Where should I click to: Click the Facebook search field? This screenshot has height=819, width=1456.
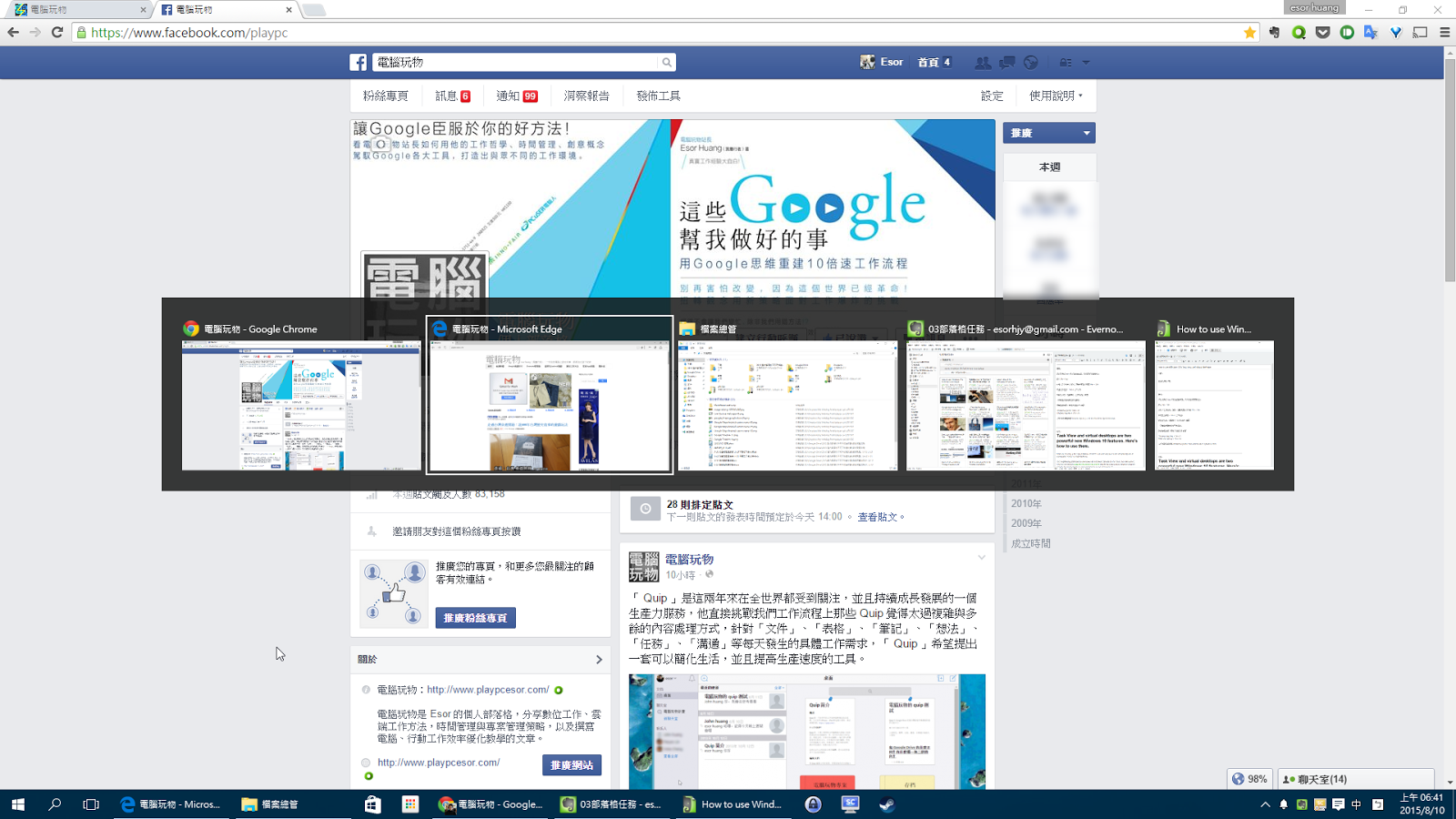(x=515, y=62)
